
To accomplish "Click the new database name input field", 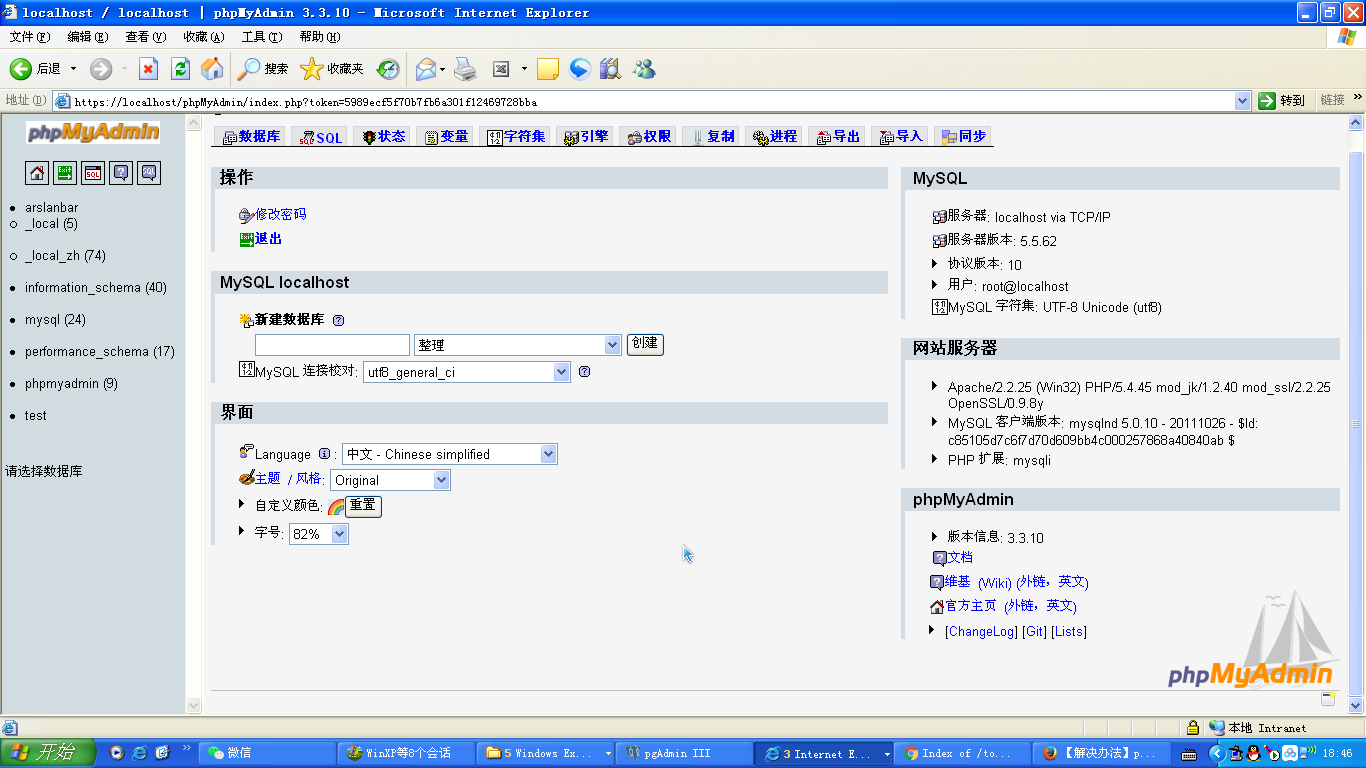I will [332, 345].
